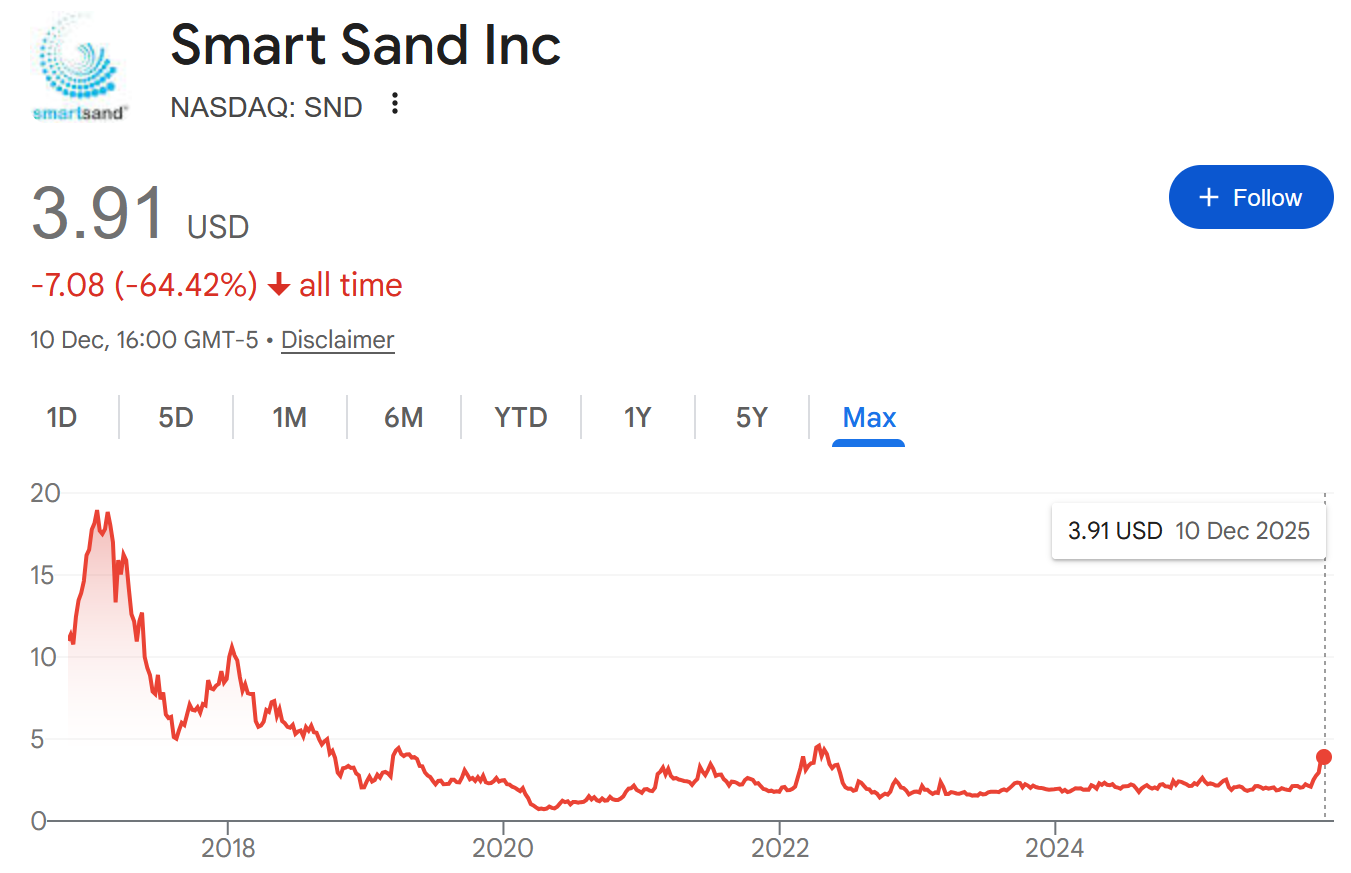1351x873 pixels.
Task: Show the 6M price chart
Action: point(404,417)
